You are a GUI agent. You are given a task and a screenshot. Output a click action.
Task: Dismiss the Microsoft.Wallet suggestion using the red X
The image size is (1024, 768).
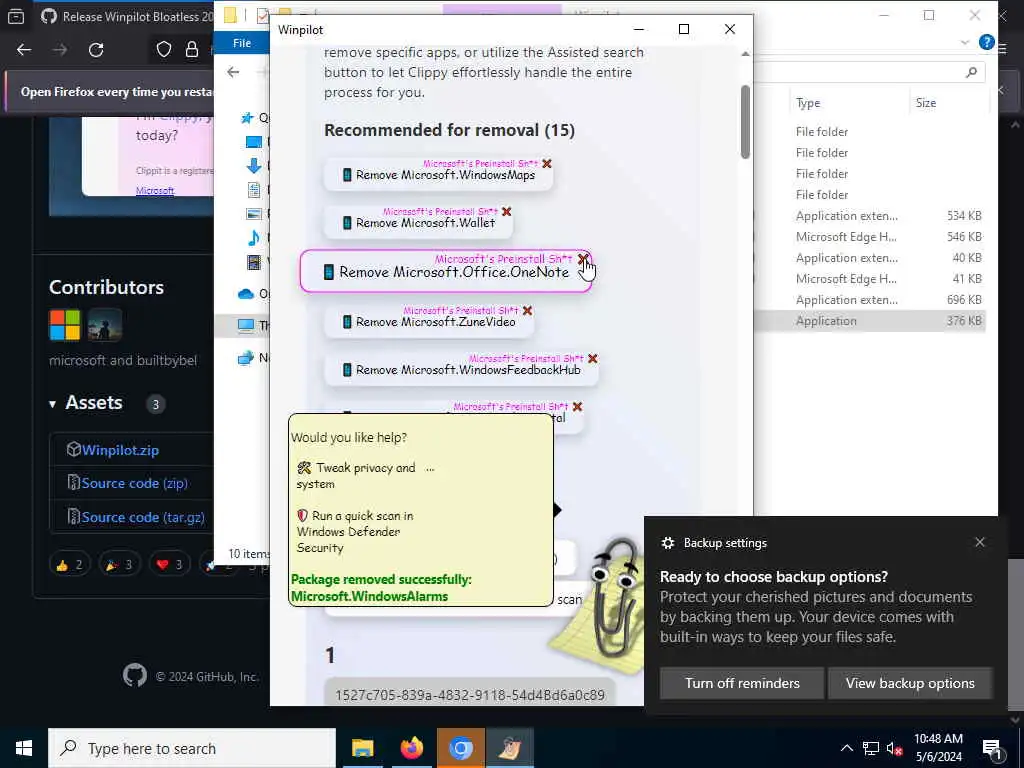tap(506, 212)
